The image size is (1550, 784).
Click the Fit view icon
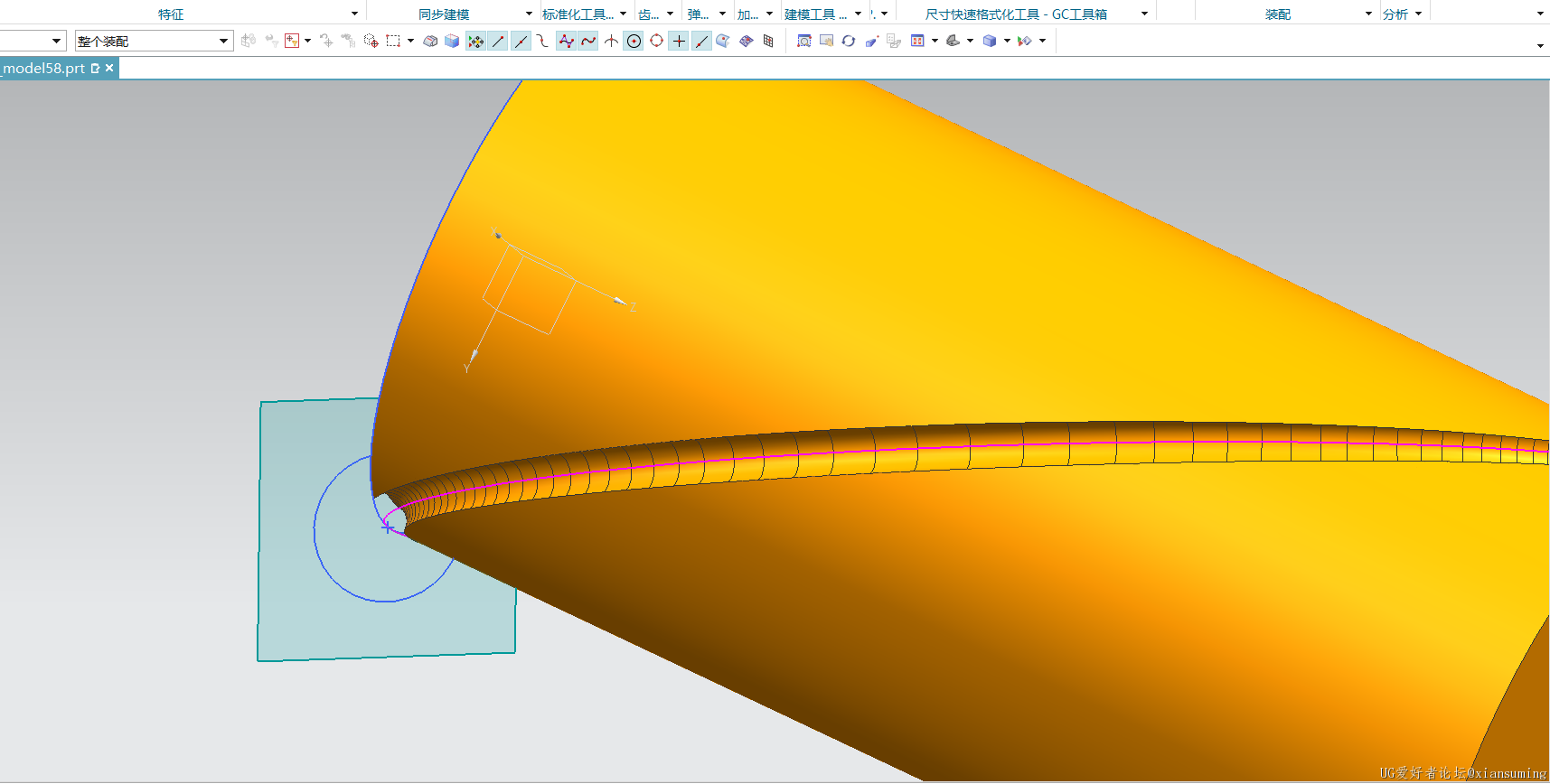click(x=917, y=41)
